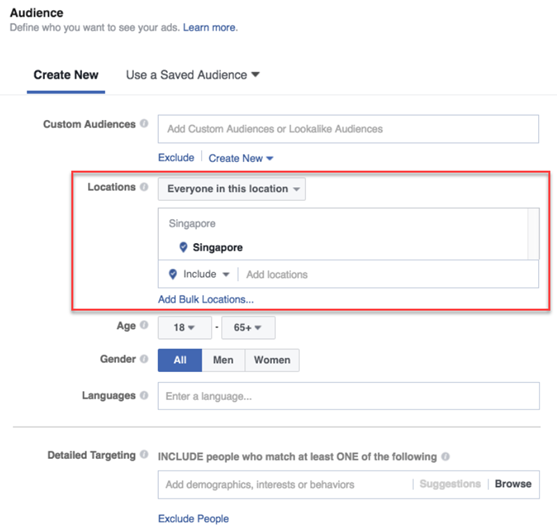Image resolution: width=557 pixels, height=526 pixels.
Task: Switch to the Create New tab
Action: point(66,75)
